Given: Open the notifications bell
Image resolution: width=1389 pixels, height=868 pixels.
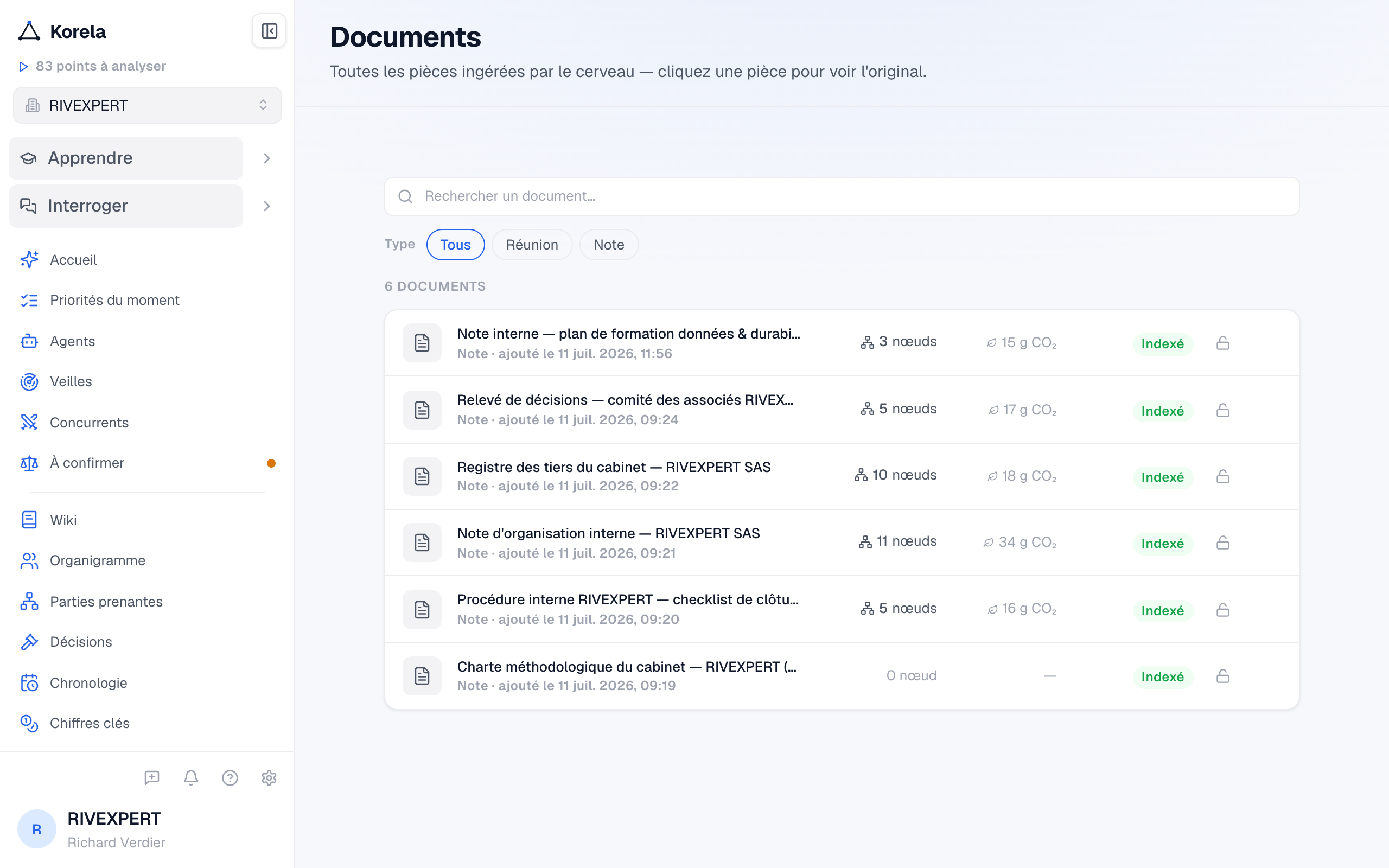Looking at the screenshot, I should point(191,778).
